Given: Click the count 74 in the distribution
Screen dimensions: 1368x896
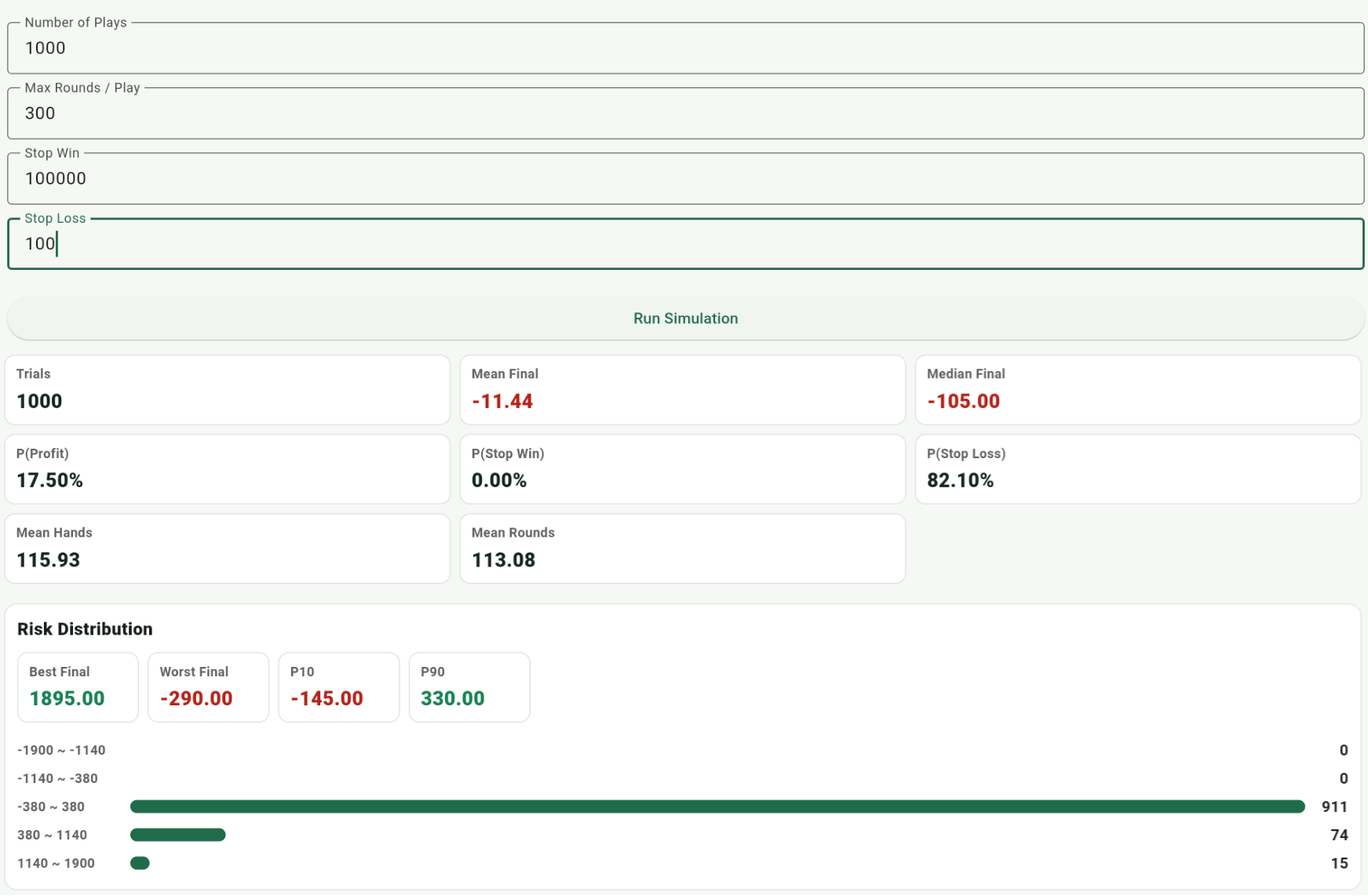Looking at the screenshot, I should [1339, 835].
